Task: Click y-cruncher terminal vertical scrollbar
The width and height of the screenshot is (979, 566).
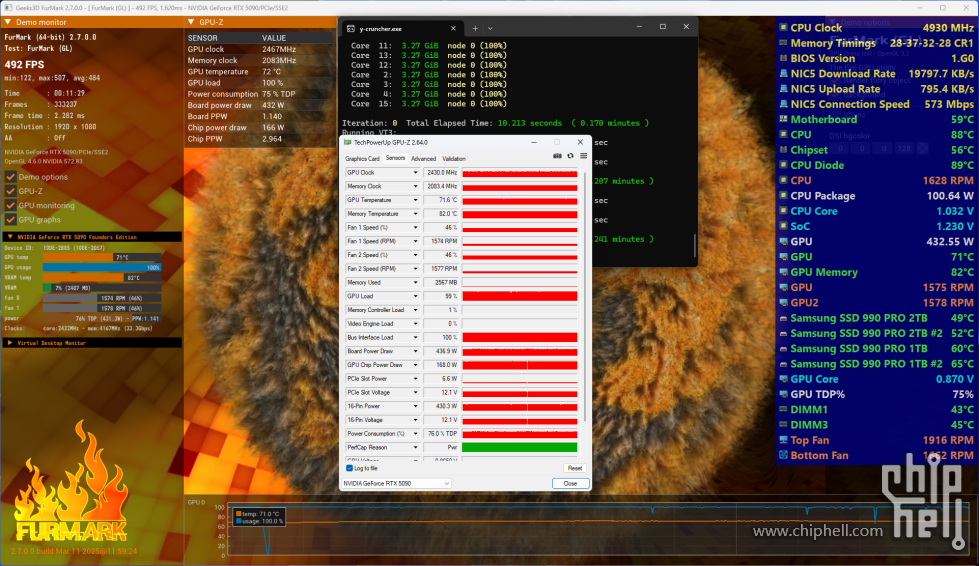Action: click(x=694, y=245)
